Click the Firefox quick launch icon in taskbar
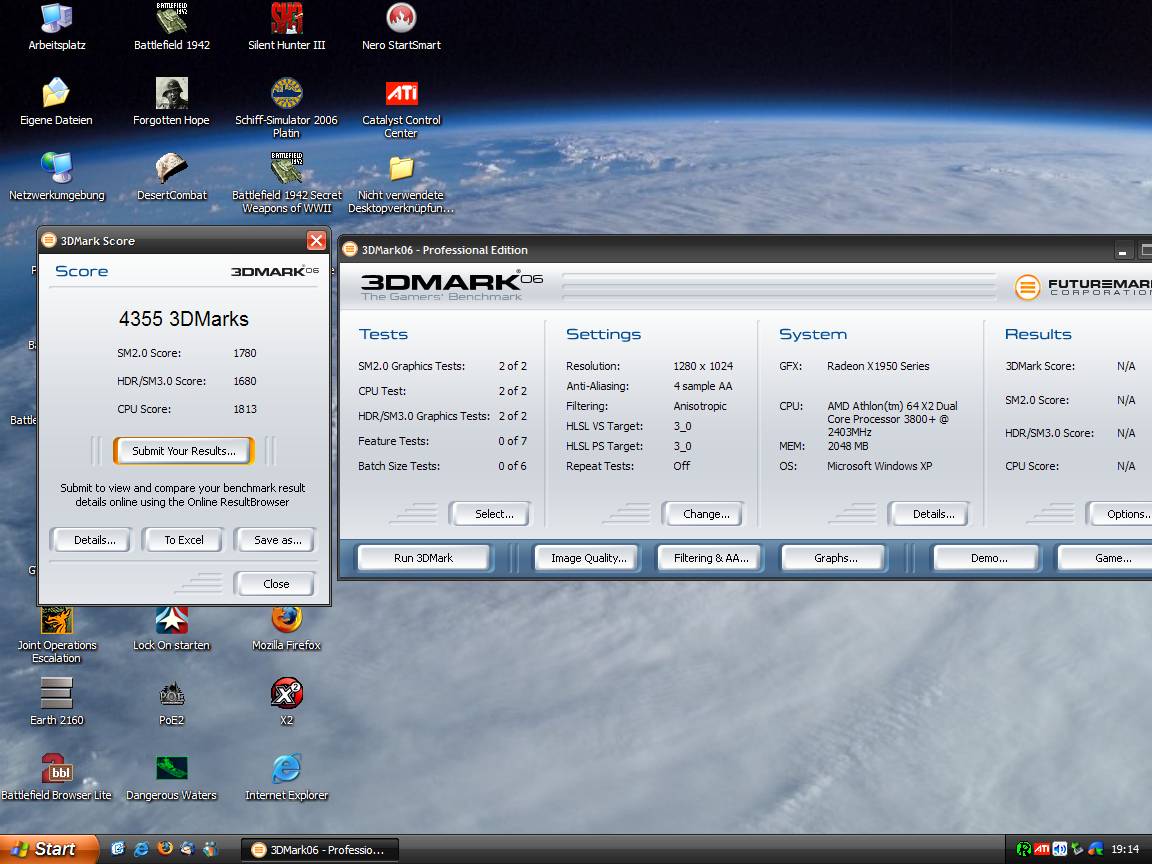The image size is (1152, 864). 165,849
